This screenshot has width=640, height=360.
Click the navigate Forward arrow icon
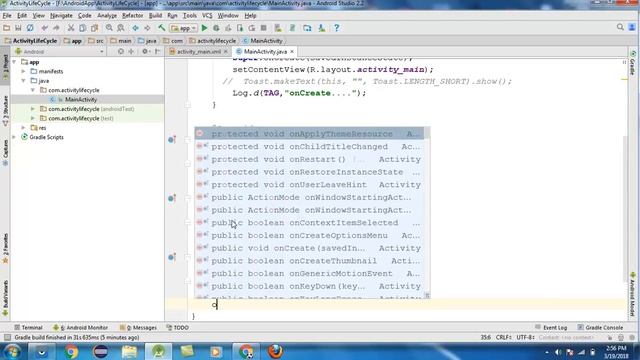pos(147,28)
